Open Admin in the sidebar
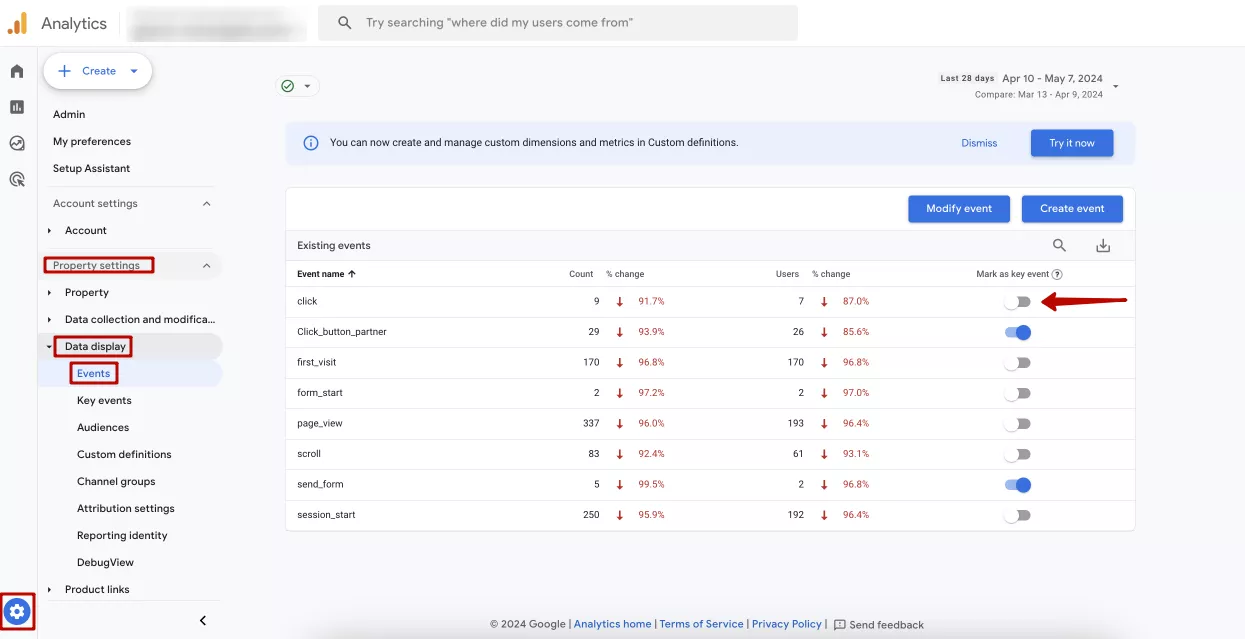The width and height of the screenshot is (1245, 639). tap(69, 115)
